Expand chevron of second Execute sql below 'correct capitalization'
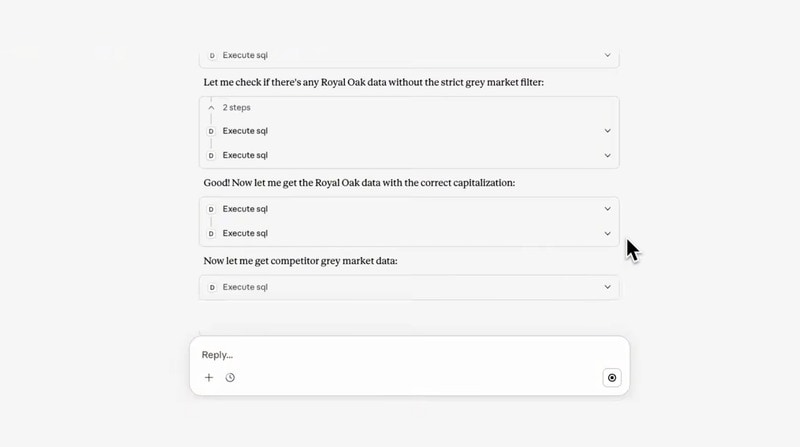This screenshot has width=800, height=447. coord(607,234)
